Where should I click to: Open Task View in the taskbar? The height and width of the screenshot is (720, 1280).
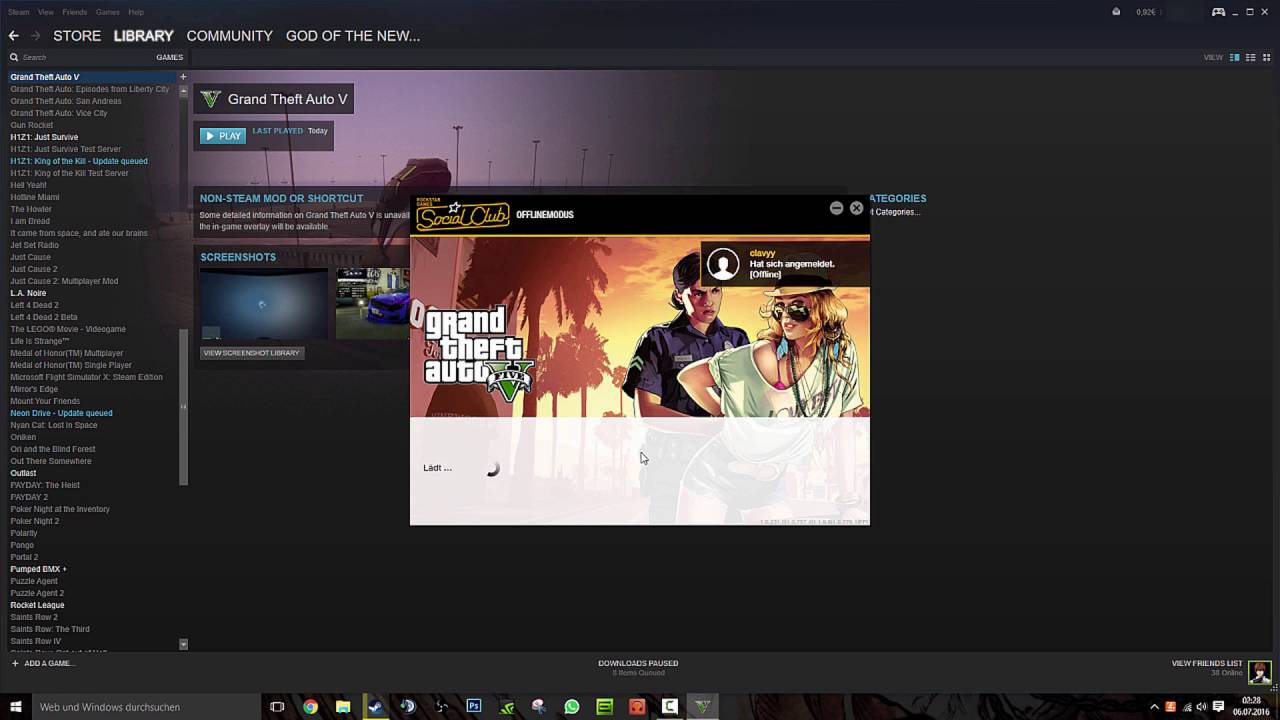tap(277, 706)
